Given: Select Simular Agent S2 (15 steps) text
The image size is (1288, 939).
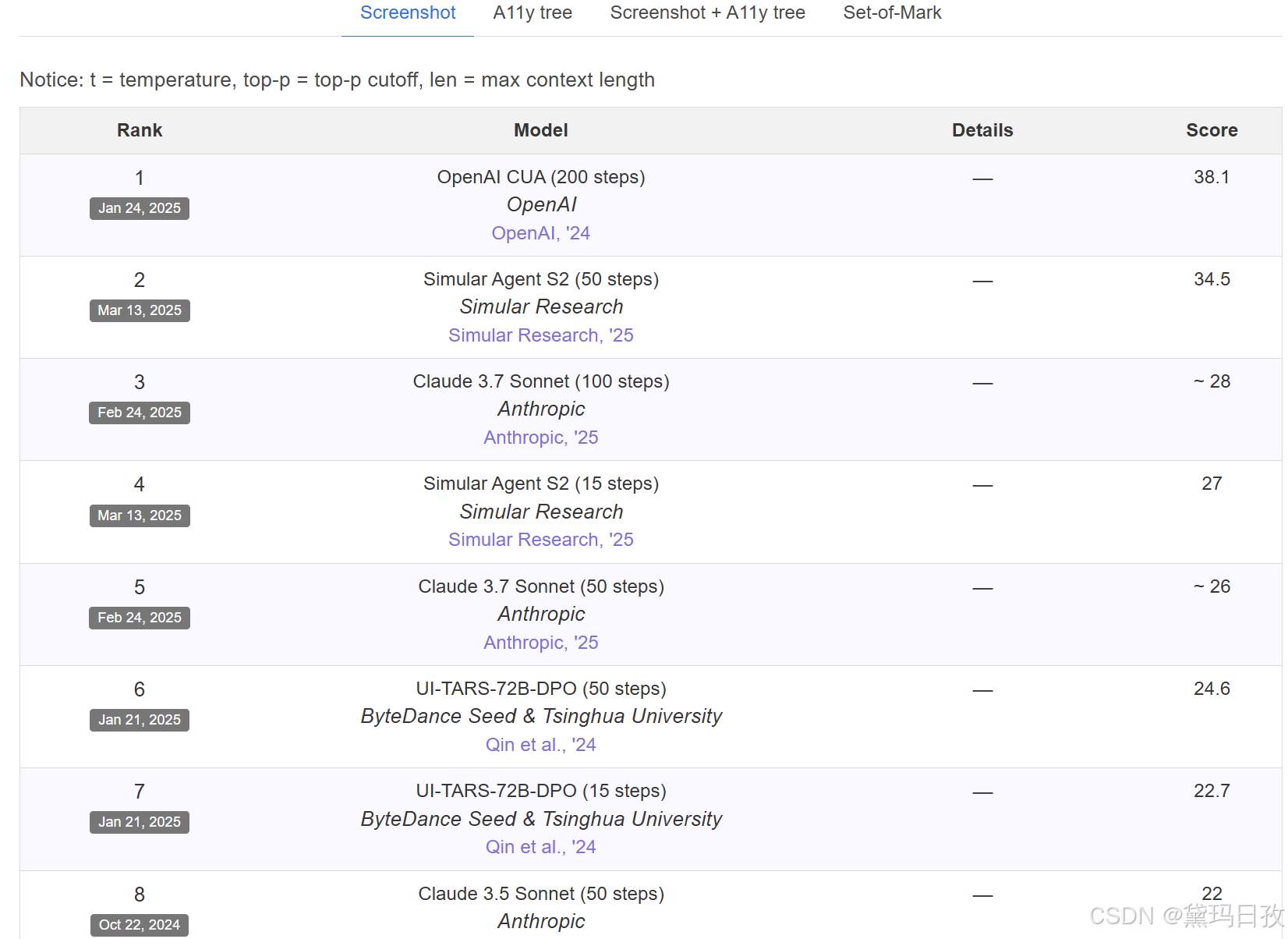Looking at the screenshot, I should tap(541, 484).
